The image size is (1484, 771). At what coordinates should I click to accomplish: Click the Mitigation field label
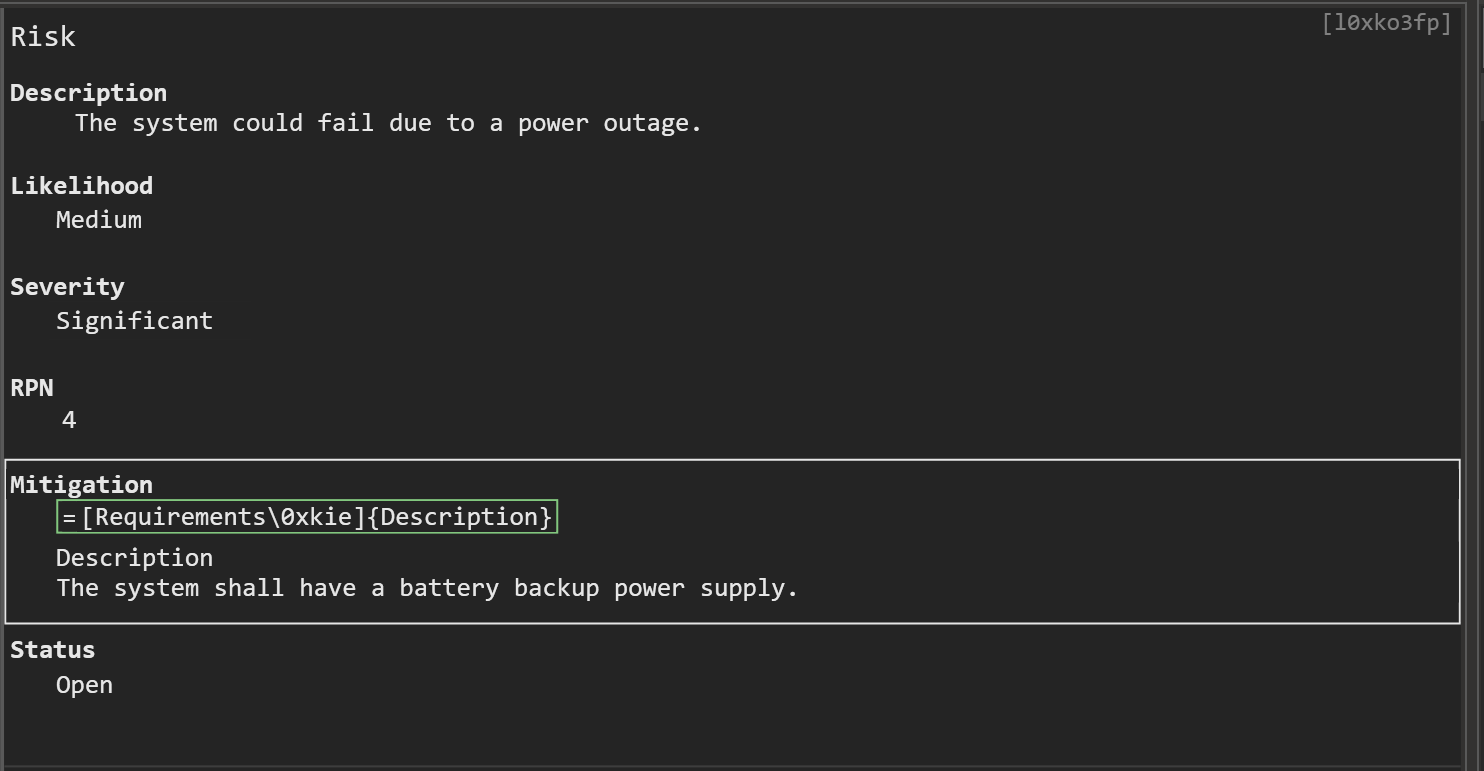[82, 485]
